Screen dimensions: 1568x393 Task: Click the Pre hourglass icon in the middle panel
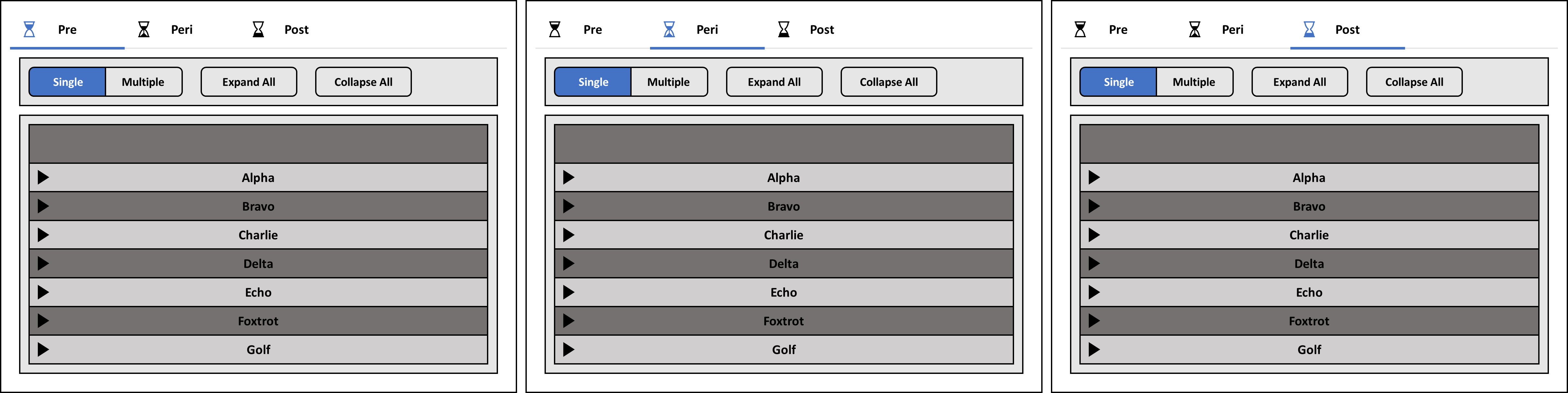coord(555,29)
